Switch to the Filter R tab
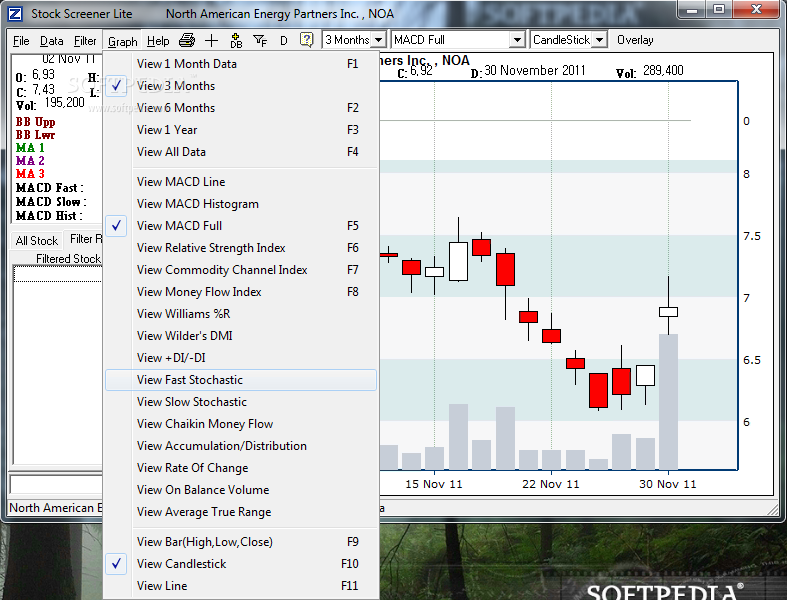This screenshot has width=787, height=600. point(84,239)
